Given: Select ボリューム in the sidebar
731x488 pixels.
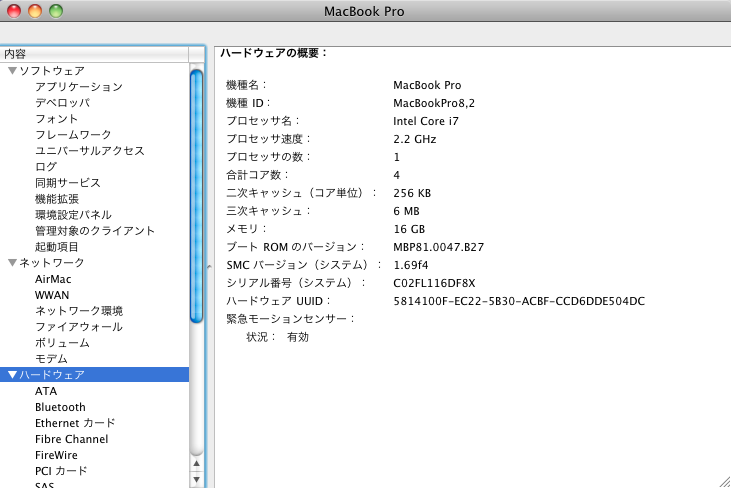Looking at the screenshot, I should click(x=62, y=343).
